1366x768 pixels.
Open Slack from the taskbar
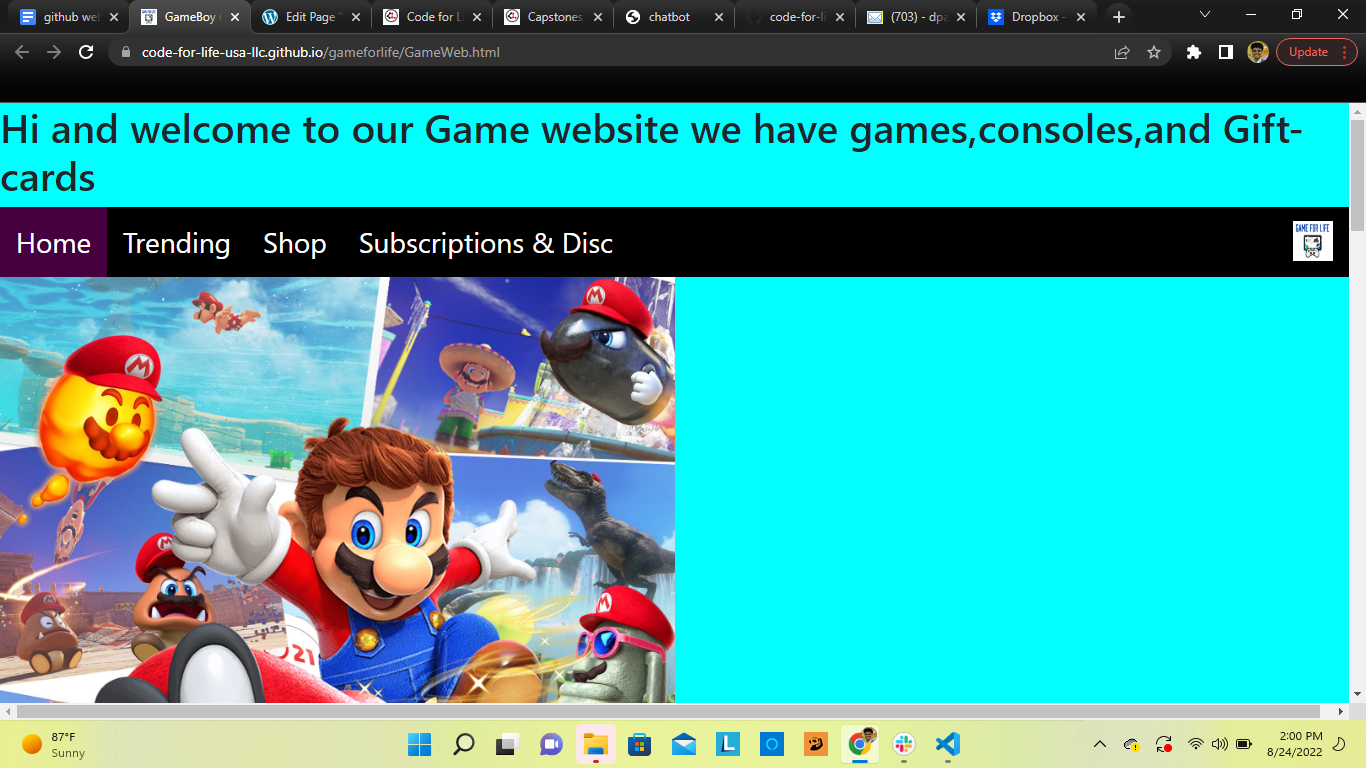(x=903, y=744)
